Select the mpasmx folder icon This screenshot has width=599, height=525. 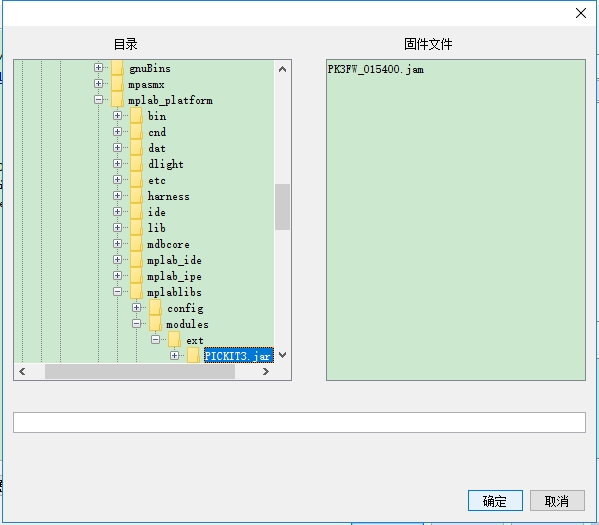pos(117,84)
